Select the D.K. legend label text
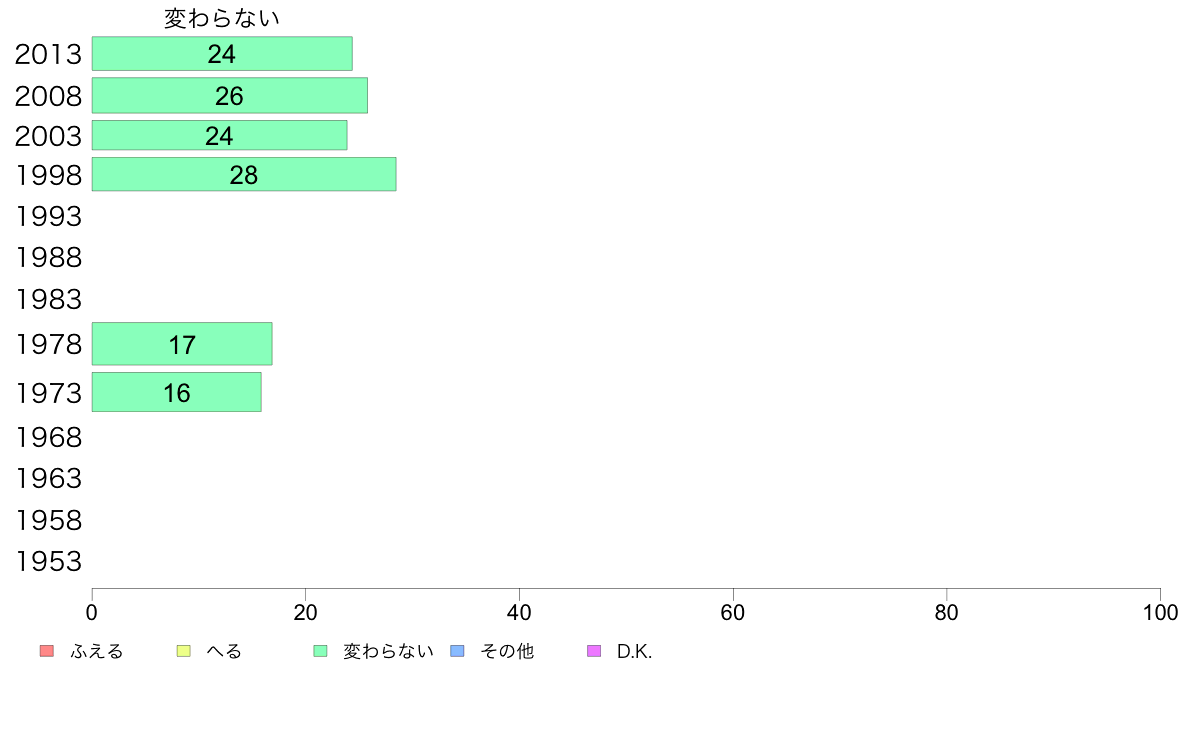The height and width of the screenshot is (736, 1188). pyautogui.click(x=634, y=651)
